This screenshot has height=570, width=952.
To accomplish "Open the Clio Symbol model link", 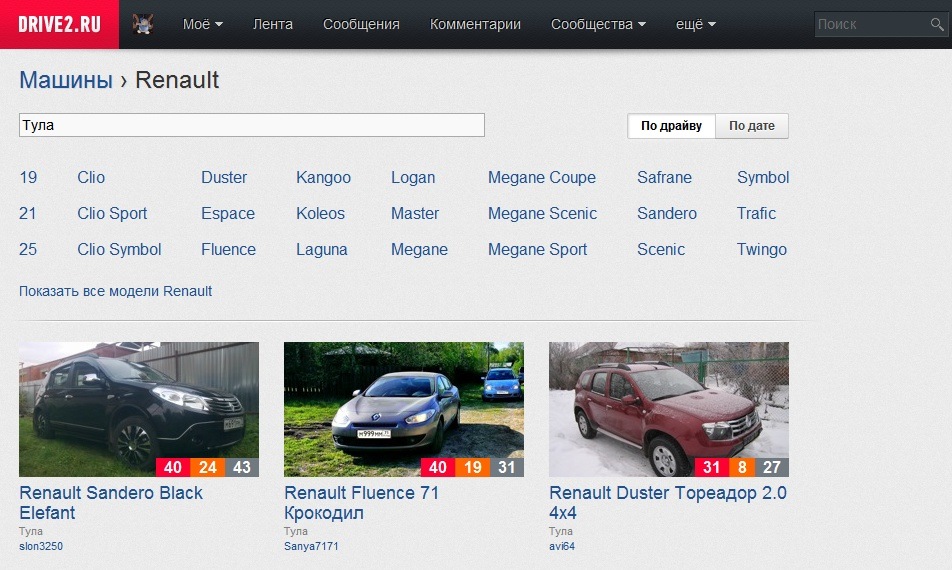I will point(119,249).
